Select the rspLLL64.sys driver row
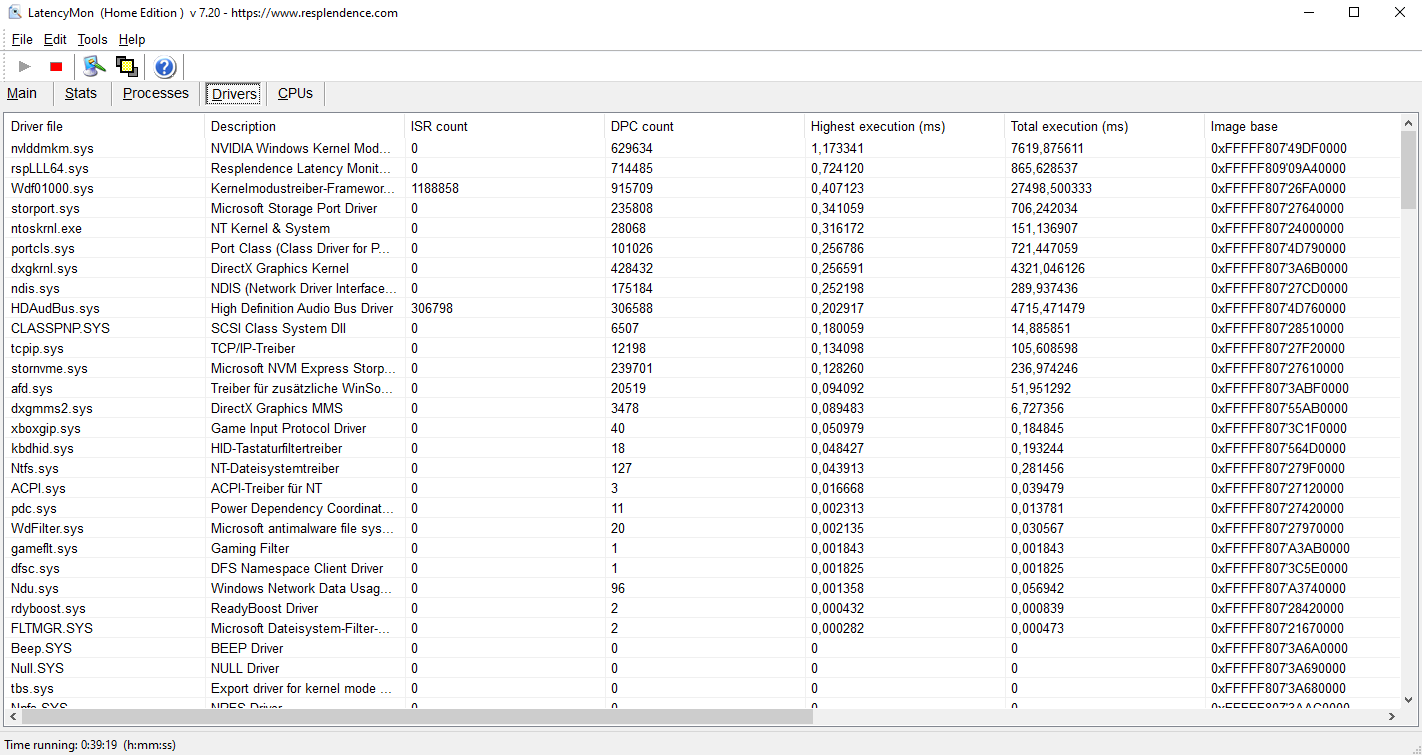Screen dimensions: 1422x755 [702, 168]
